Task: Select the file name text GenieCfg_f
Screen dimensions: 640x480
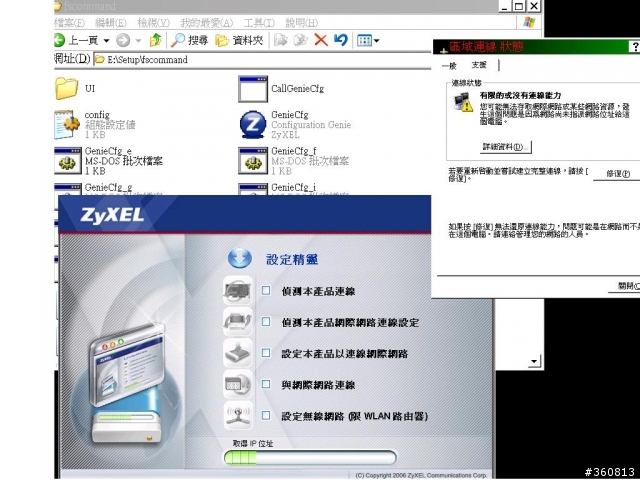Action: click(294, 151)
